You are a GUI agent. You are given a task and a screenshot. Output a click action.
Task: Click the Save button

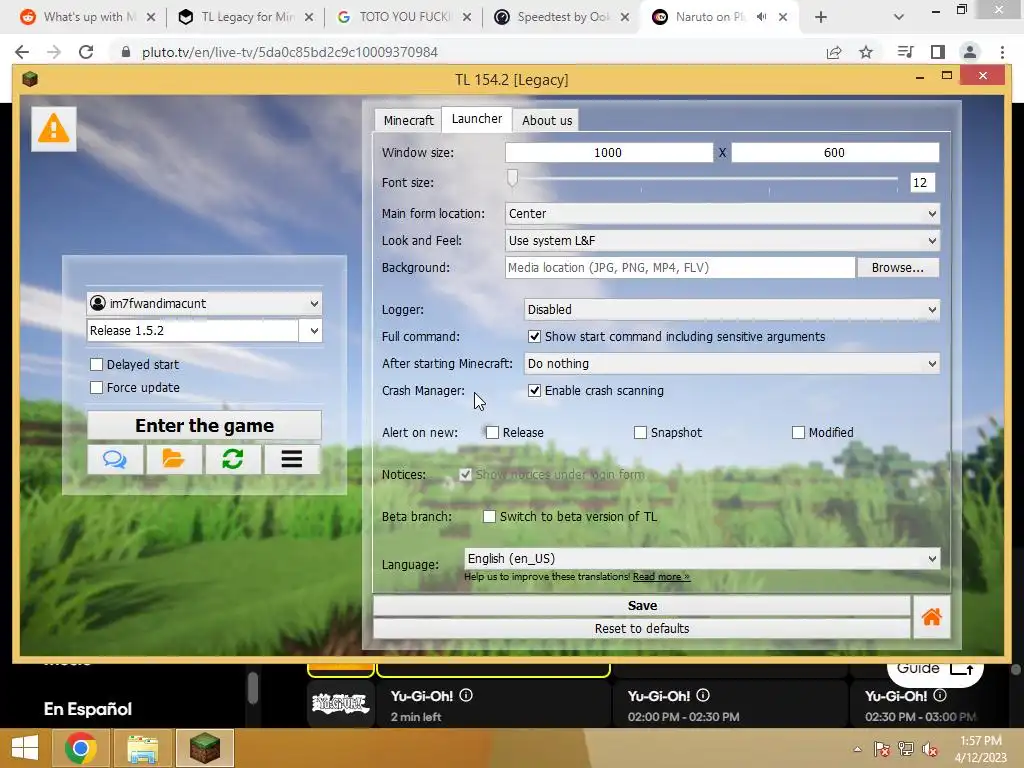[642, 605]
